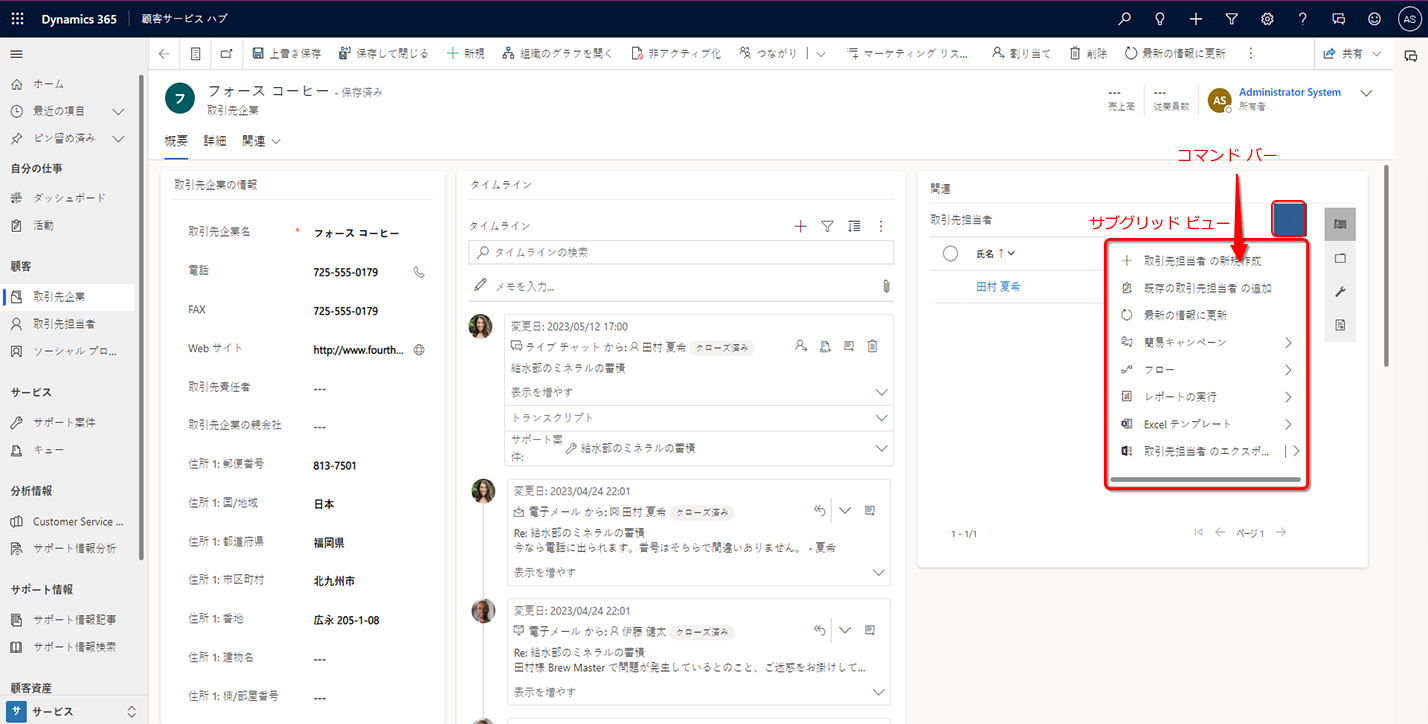Open the lightbulb assistant icon
This screenshot has height=724, width=1428.
pyautogui.click(x=1160, y=19)
